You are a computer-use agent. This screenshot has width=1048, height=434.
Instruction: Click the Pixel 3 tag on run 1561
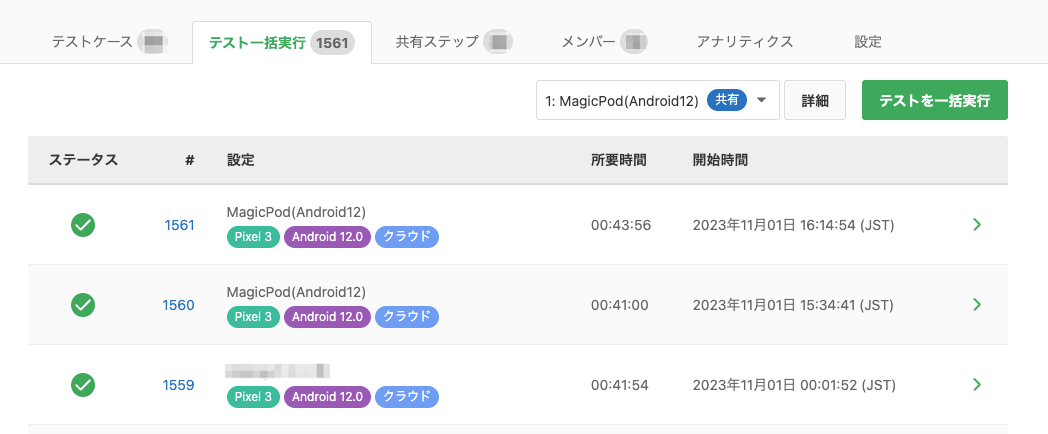coord(253,237)
